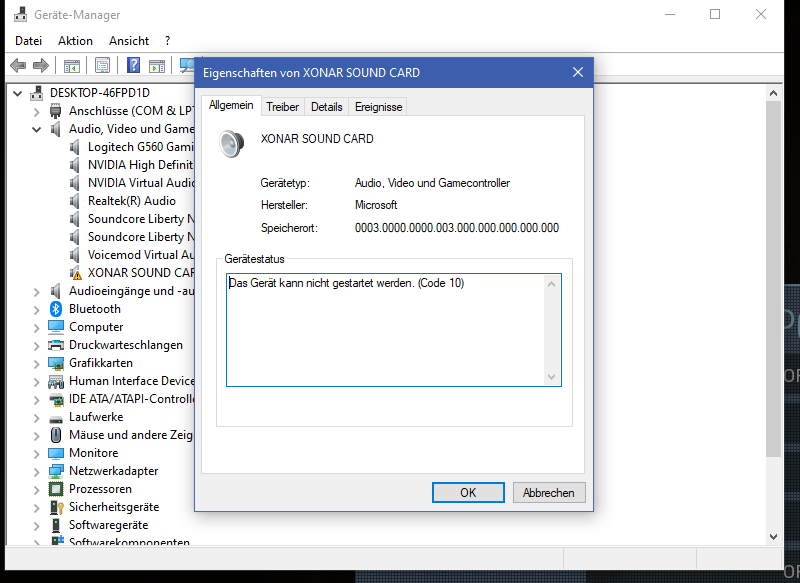
Task: Click the Softwaregeräte icon
Action: 56,525
